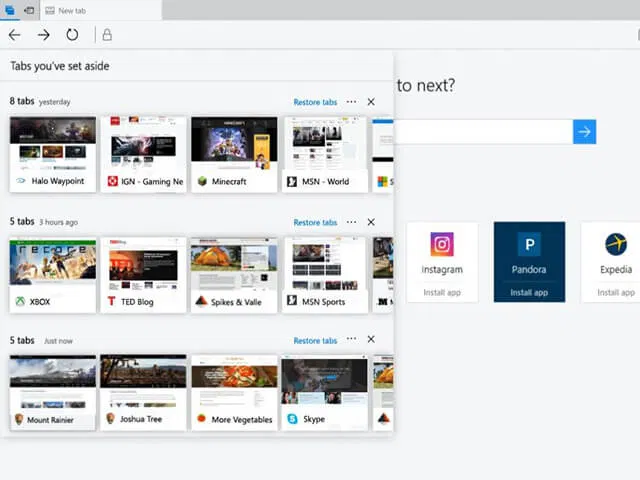Click the Skype logo favicon
Screen dimensions: 640x480
pyautogui.click(x=292, y=419)
